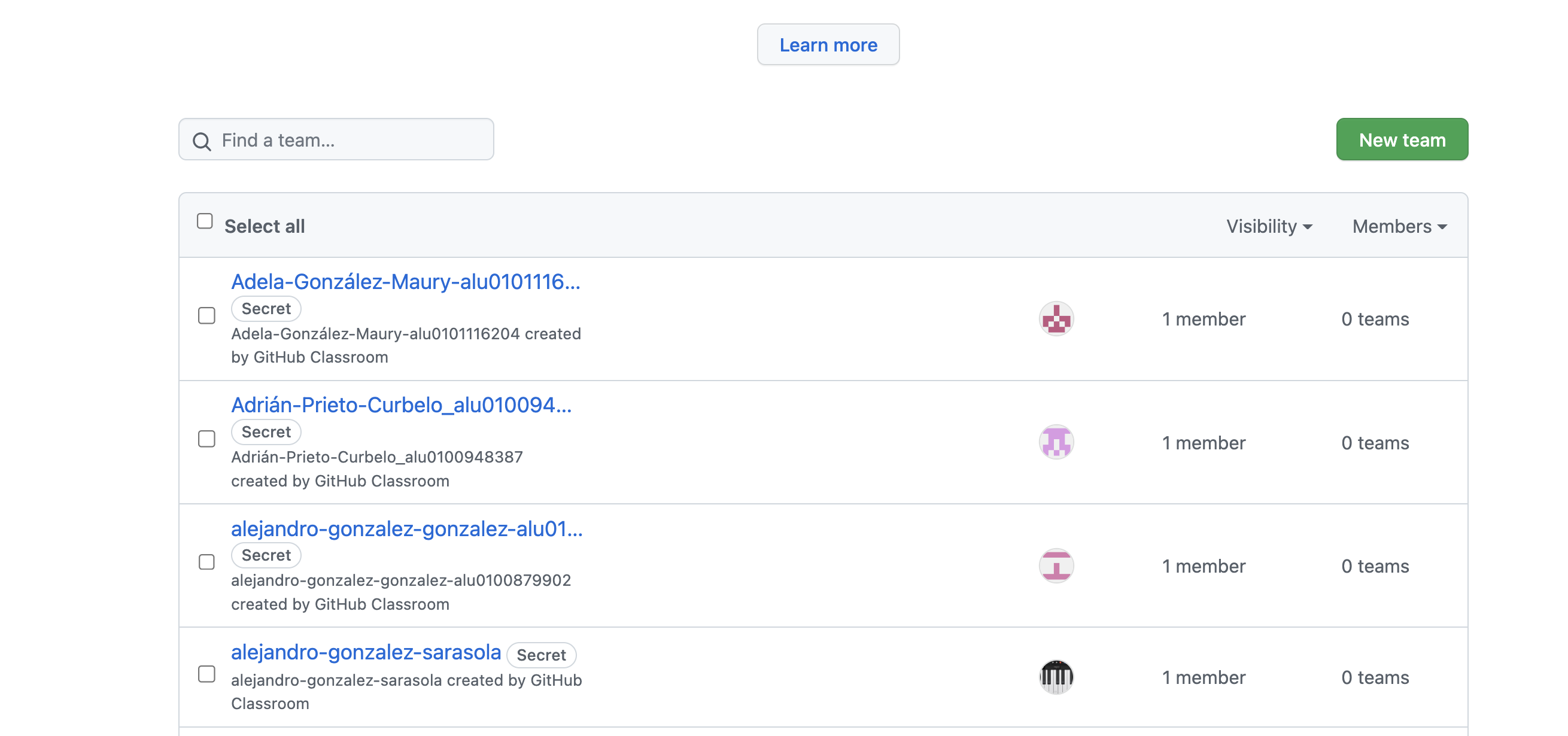Screen dimensions: 1568x736
Task: Select the Adrián-Prieto-Curbelo team checkbox
Action: [206, 439]
